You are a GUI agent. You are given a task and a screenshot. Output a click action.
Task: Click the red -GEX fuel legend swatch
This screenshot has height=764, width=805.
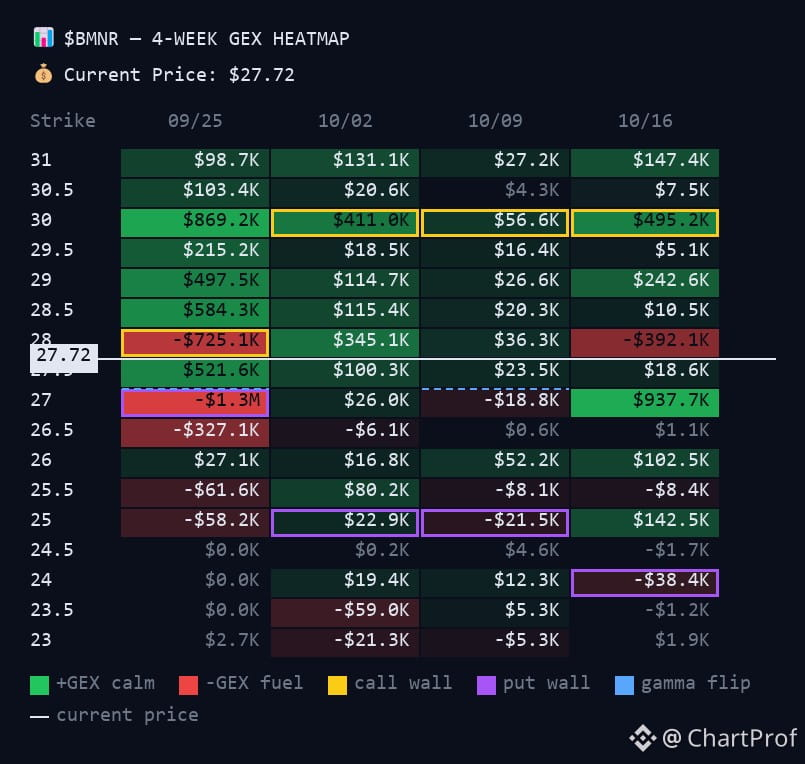click(x=188, y=685)
